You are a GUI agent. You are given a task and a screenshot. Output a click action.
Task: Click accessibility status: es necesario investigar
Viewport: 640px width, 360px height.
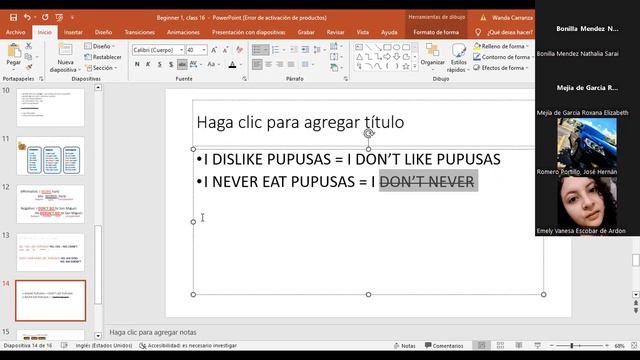click(188, 345)
